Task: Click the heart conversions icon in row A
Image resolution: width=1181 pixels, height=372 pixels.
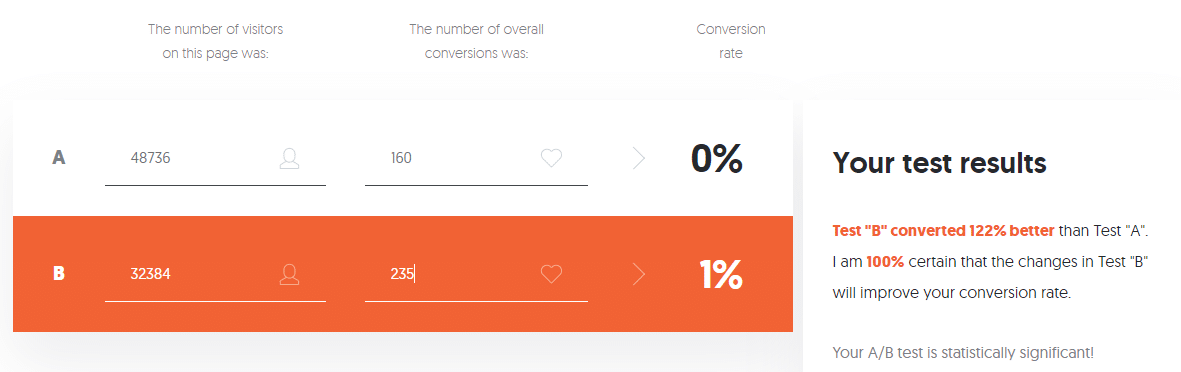Action: pos(551,158)
